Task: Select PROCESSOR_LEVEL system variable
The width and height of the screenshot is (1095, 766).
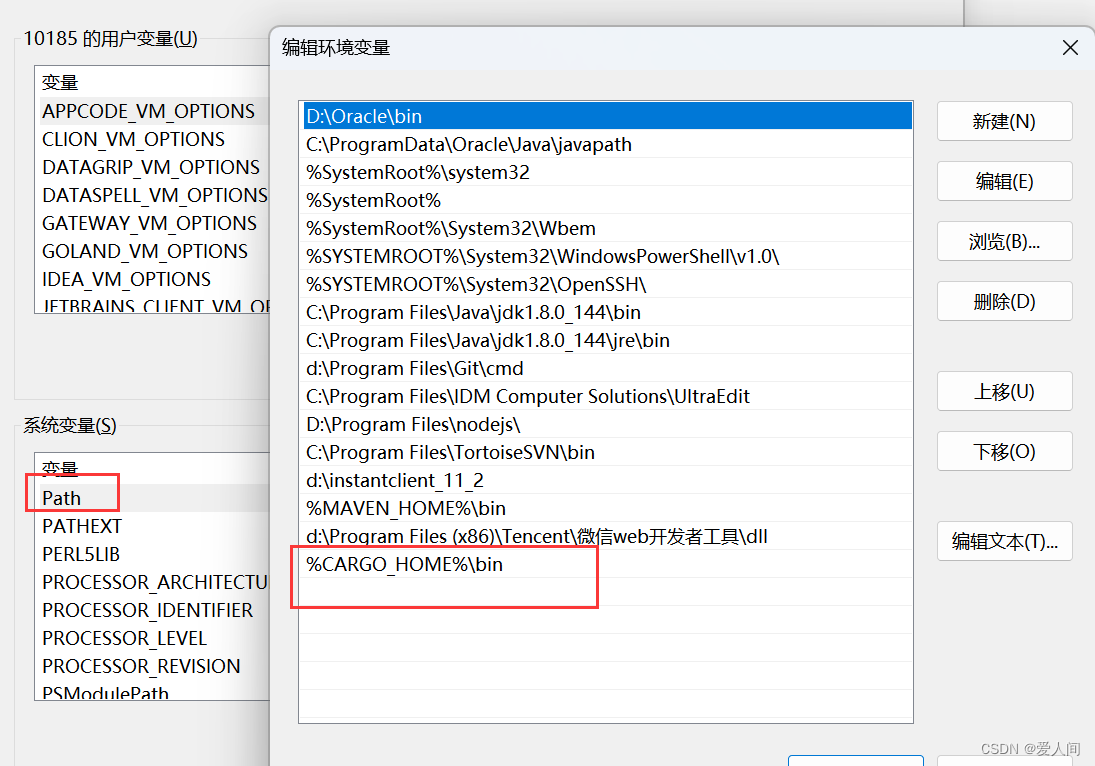Action: 154,638
